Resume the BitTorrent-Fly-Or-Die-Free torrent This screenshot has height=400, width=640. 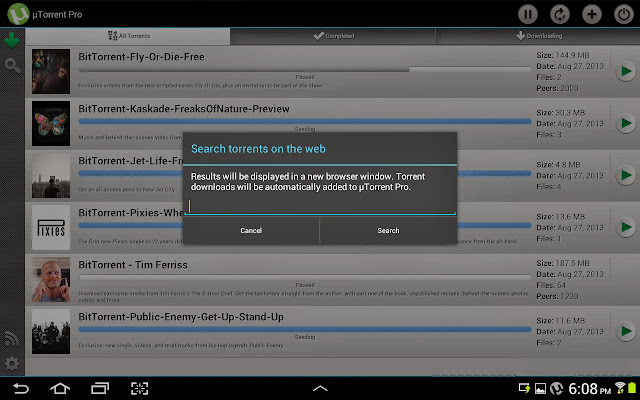coord(625,71)
